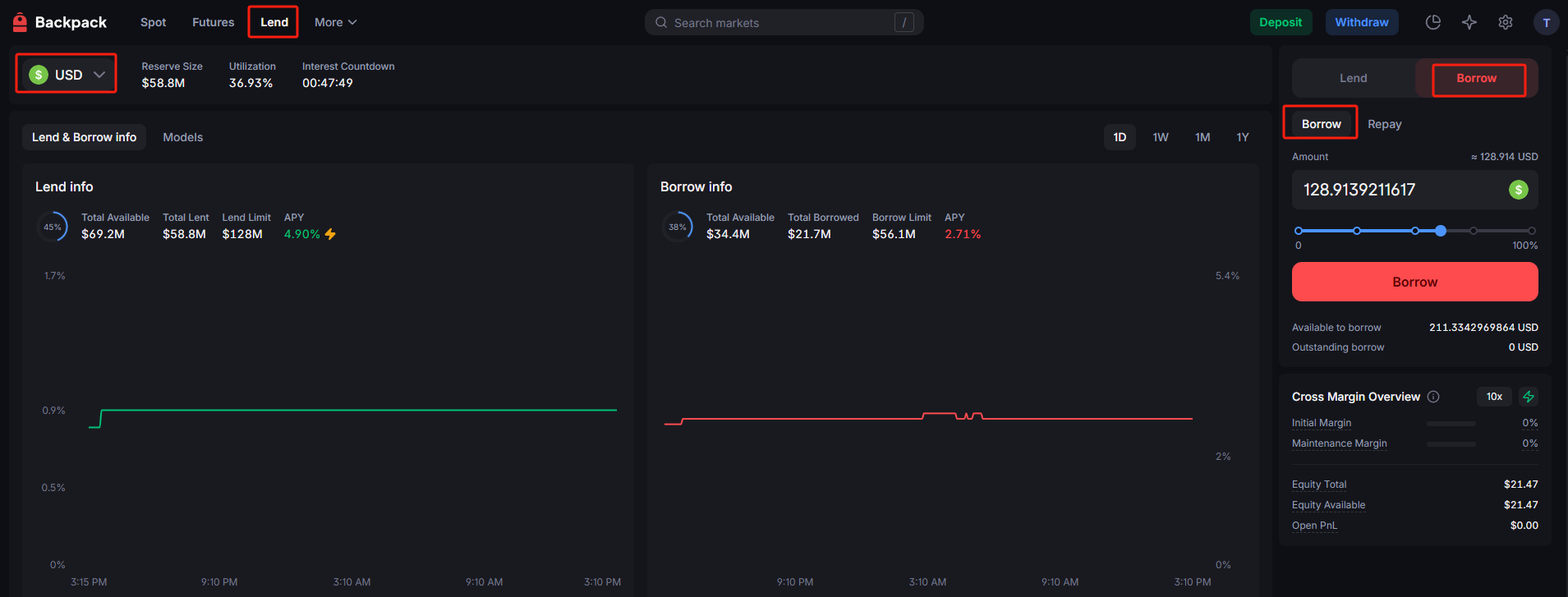Image resolution: width=1568 pixels, height=597 pixels.
Task: Open the portfolio pie chart icon
Action: pos(1432,22)
